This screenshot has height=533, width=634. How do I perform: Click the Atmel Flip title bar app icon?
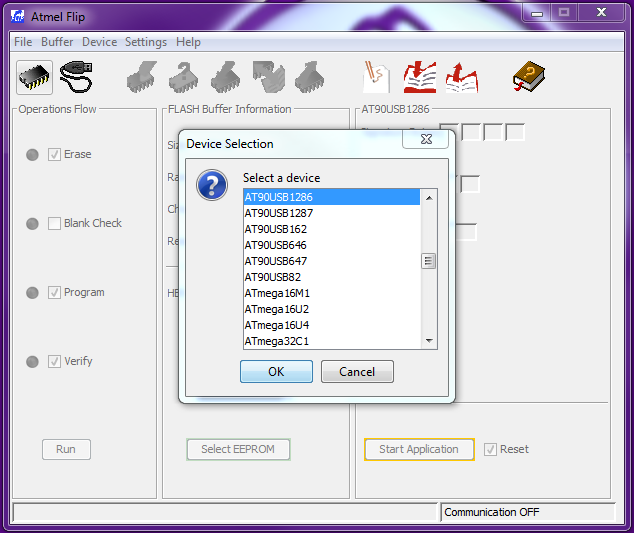18,17
